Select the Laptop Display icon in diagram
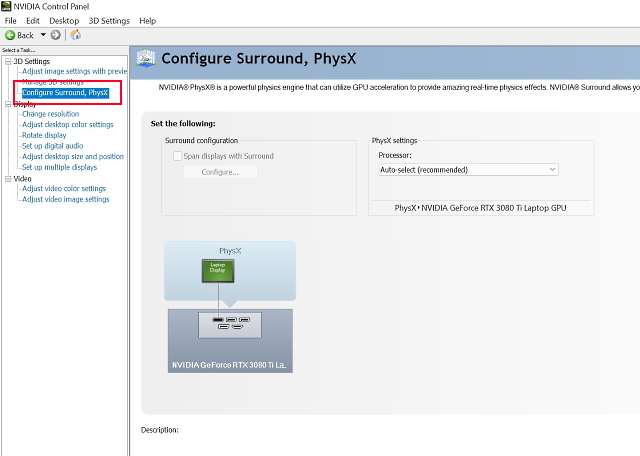Image resolution: width=640 pixels, height=456 pixels. 217,269
